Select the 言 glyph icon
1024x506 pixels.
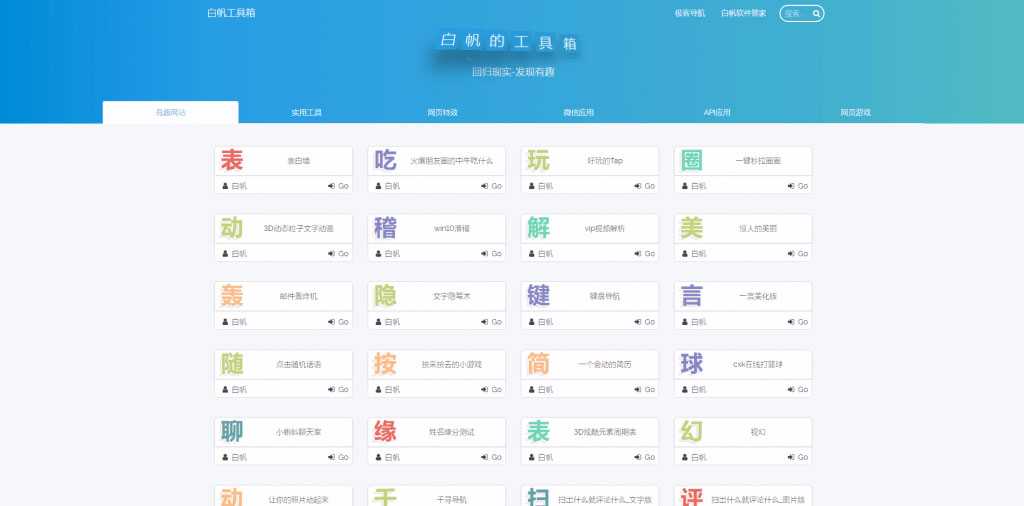(x=692, y=296)
